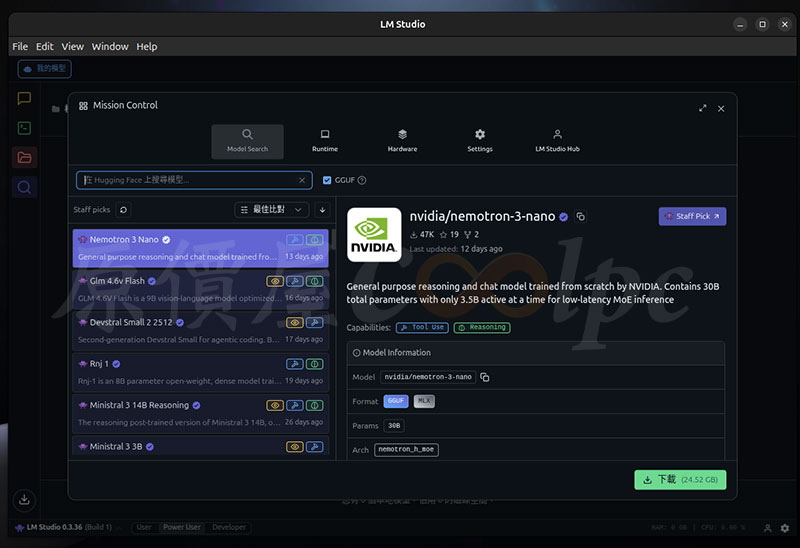Open the Hardware tab
This screenshot has width=800, height=548.
pyautogui.click(x=402, y=140)
